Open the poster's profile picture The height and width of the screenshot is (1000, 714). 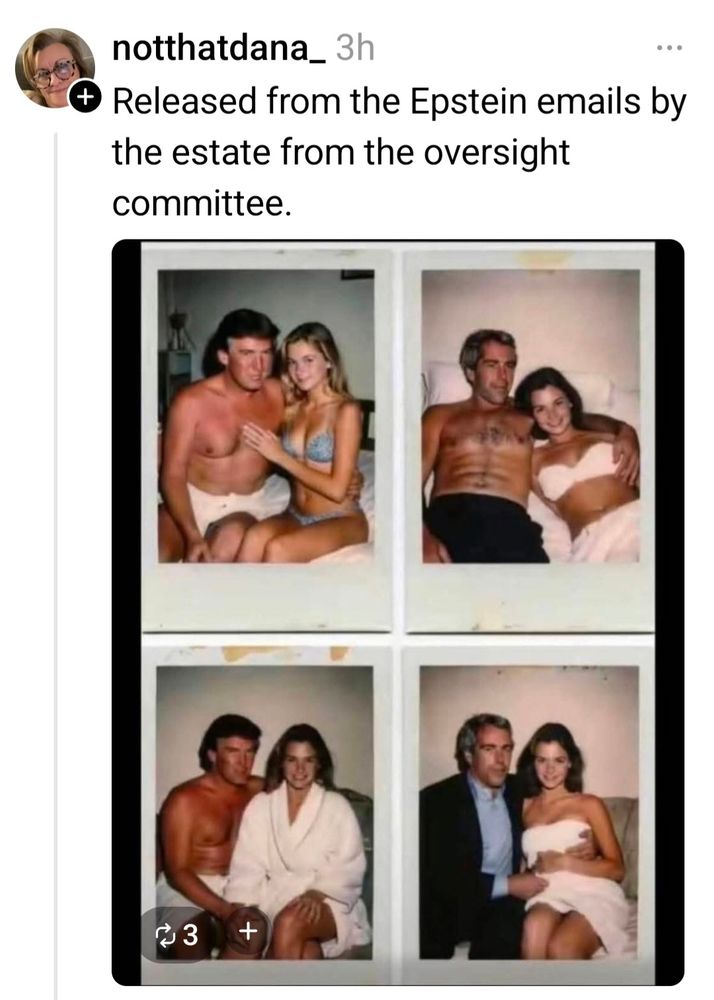(x=55, y=68)
